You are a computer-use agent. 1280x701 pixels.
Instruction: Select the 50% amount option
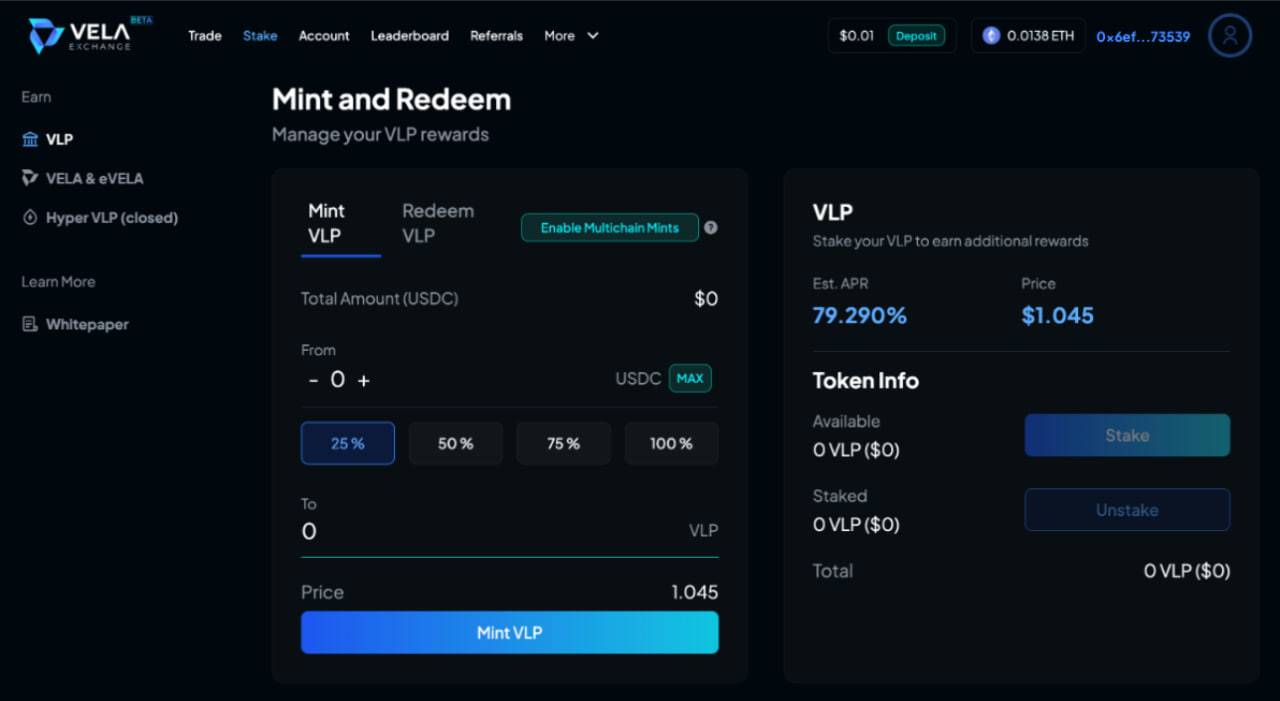(456, 443)
